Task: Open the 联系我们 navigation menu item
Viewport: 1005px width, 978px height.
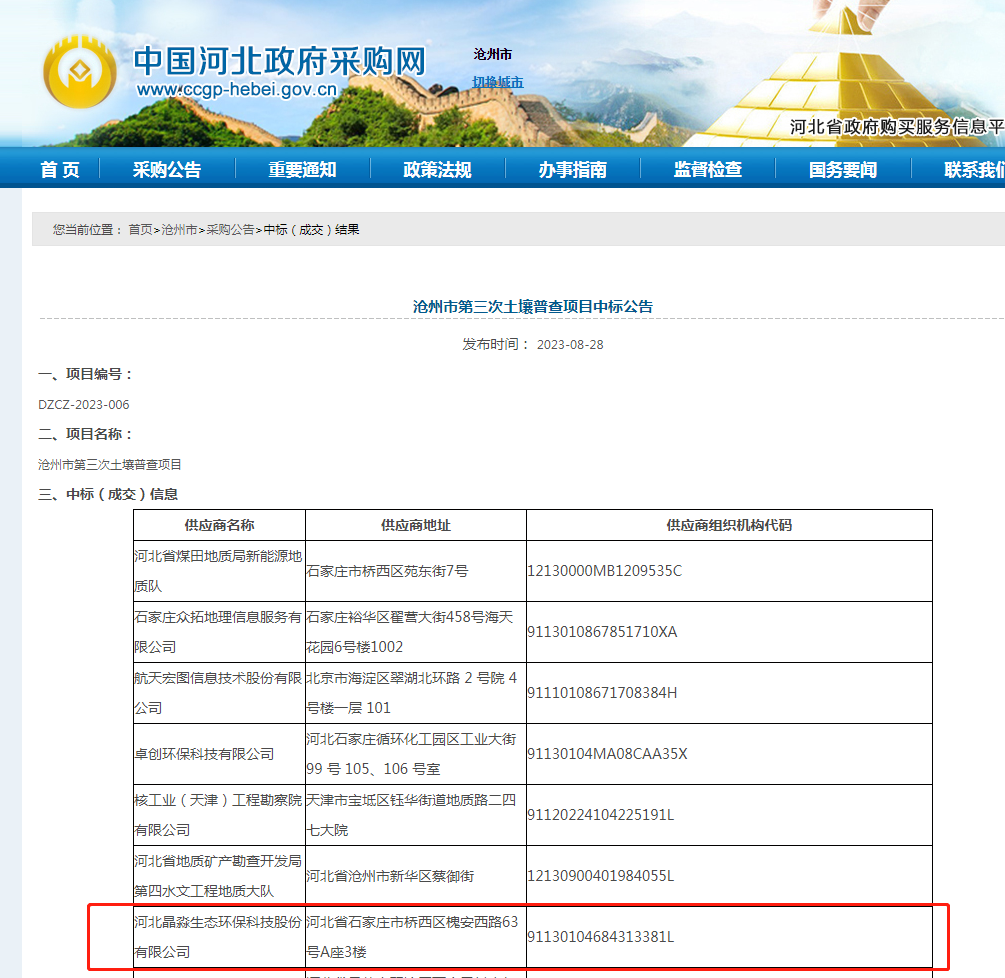Action: 974,169
